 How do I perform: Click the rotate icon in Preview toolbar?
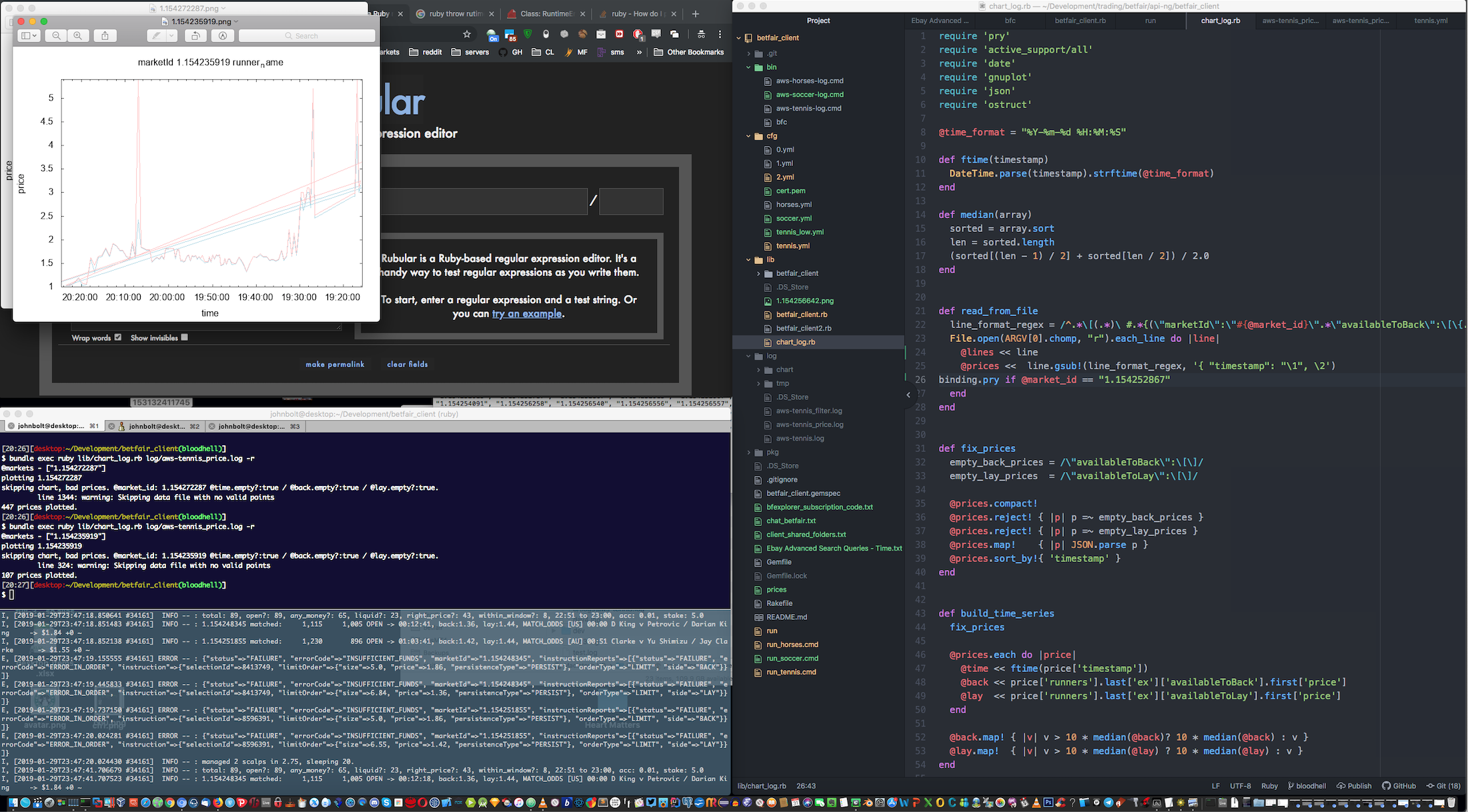click(195, 36)
